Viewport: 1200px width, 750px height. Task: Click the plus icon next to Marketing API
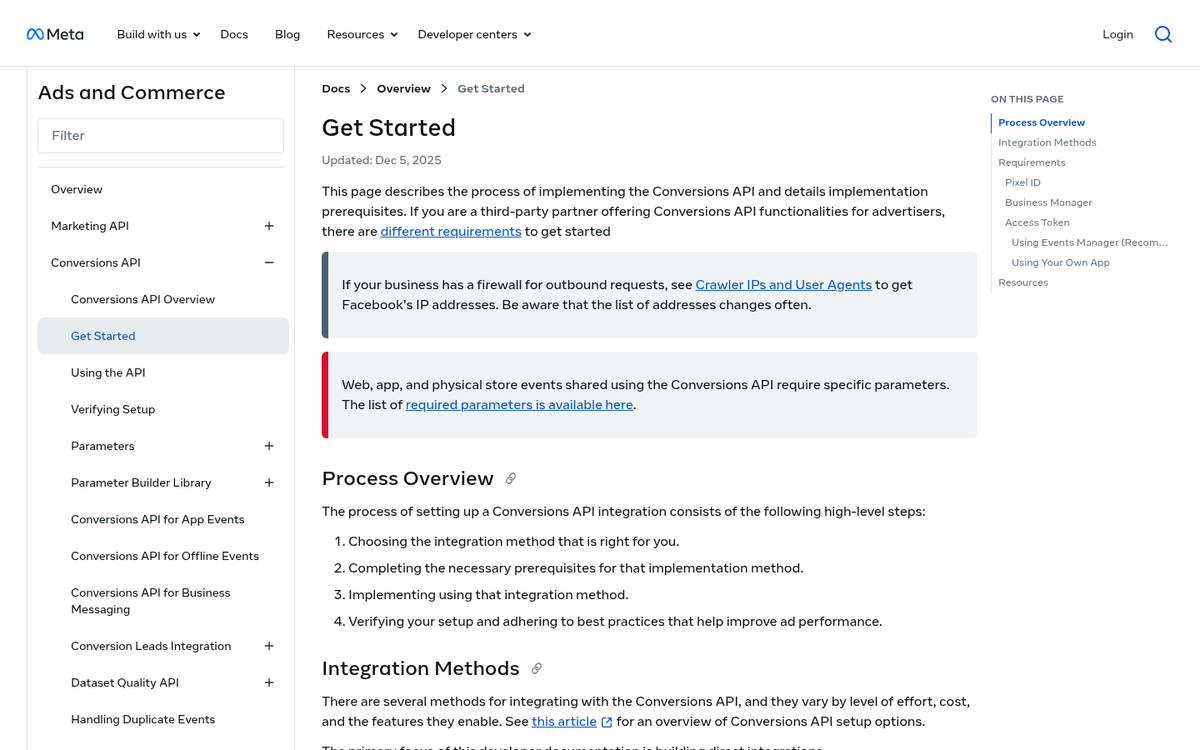tap(268, 226)
